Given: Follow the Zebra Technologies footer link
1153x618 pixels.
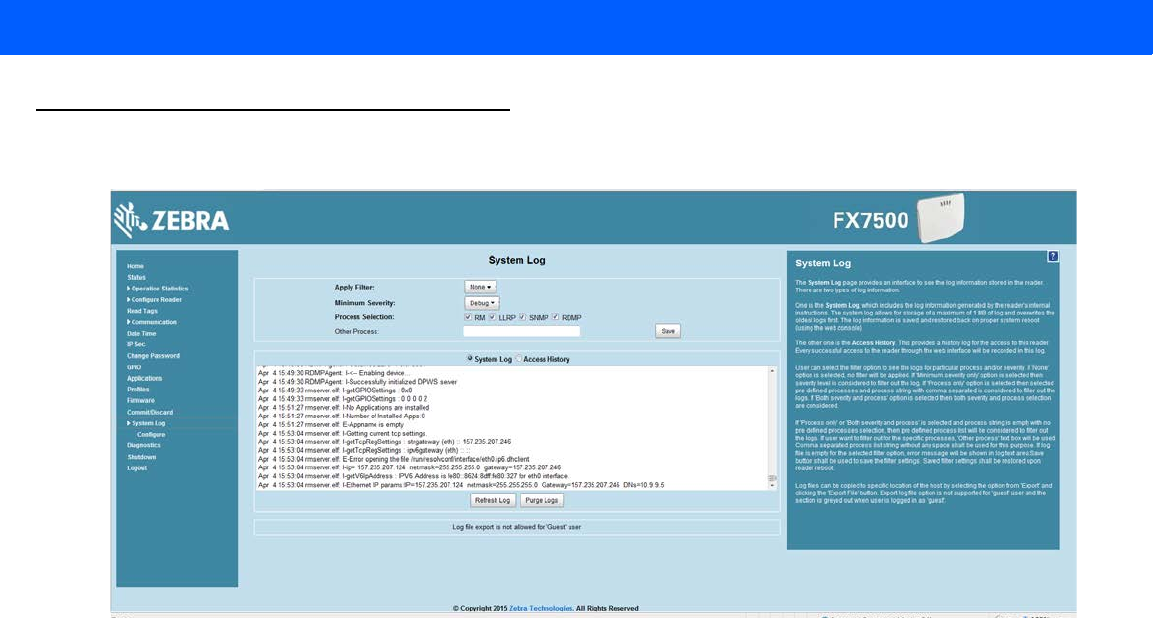Looking at the screenshot, I should point(540,608).
